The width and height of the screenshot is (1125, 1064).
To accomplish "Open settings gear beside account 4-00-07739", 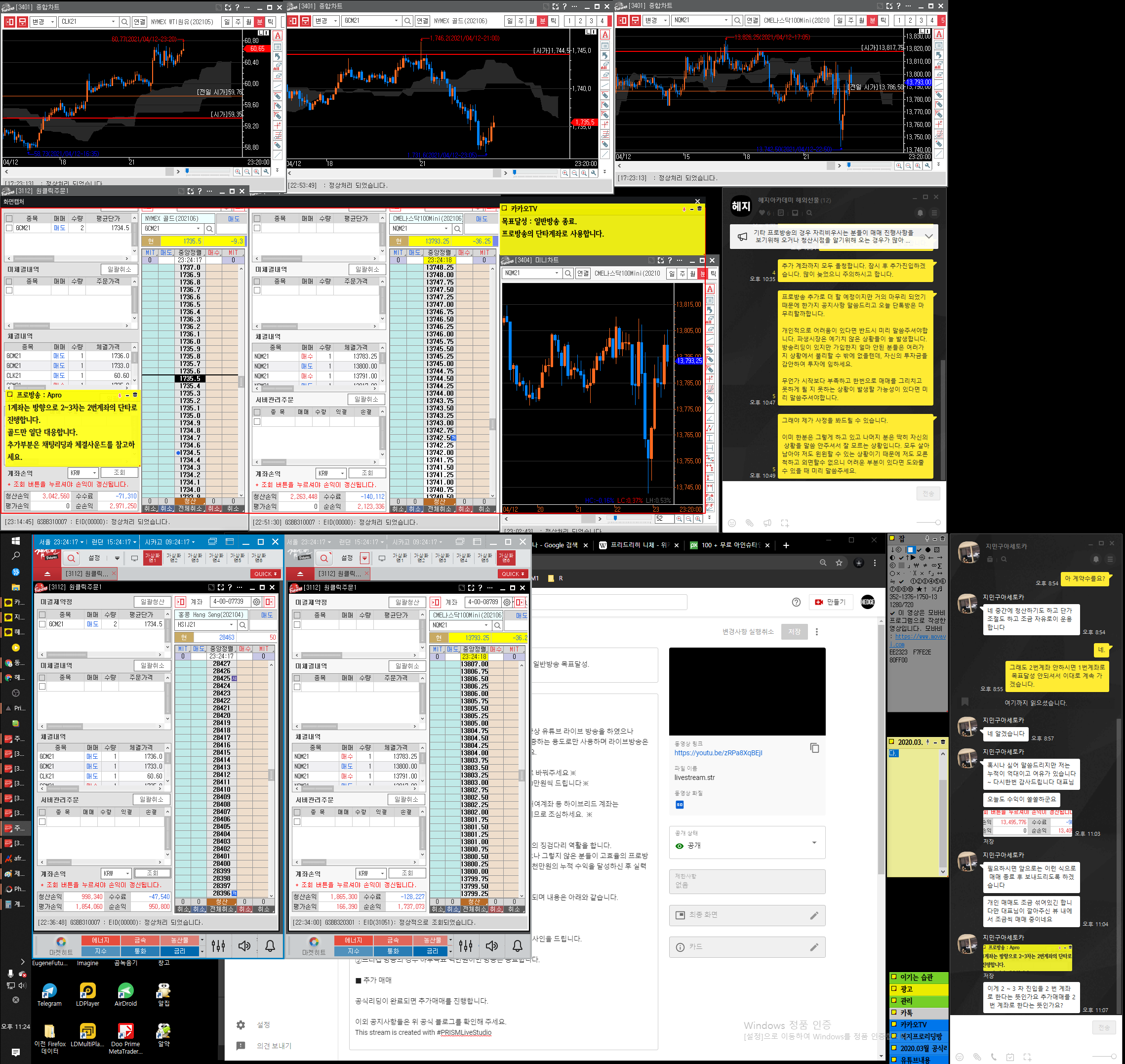I will tap(256, 602).
